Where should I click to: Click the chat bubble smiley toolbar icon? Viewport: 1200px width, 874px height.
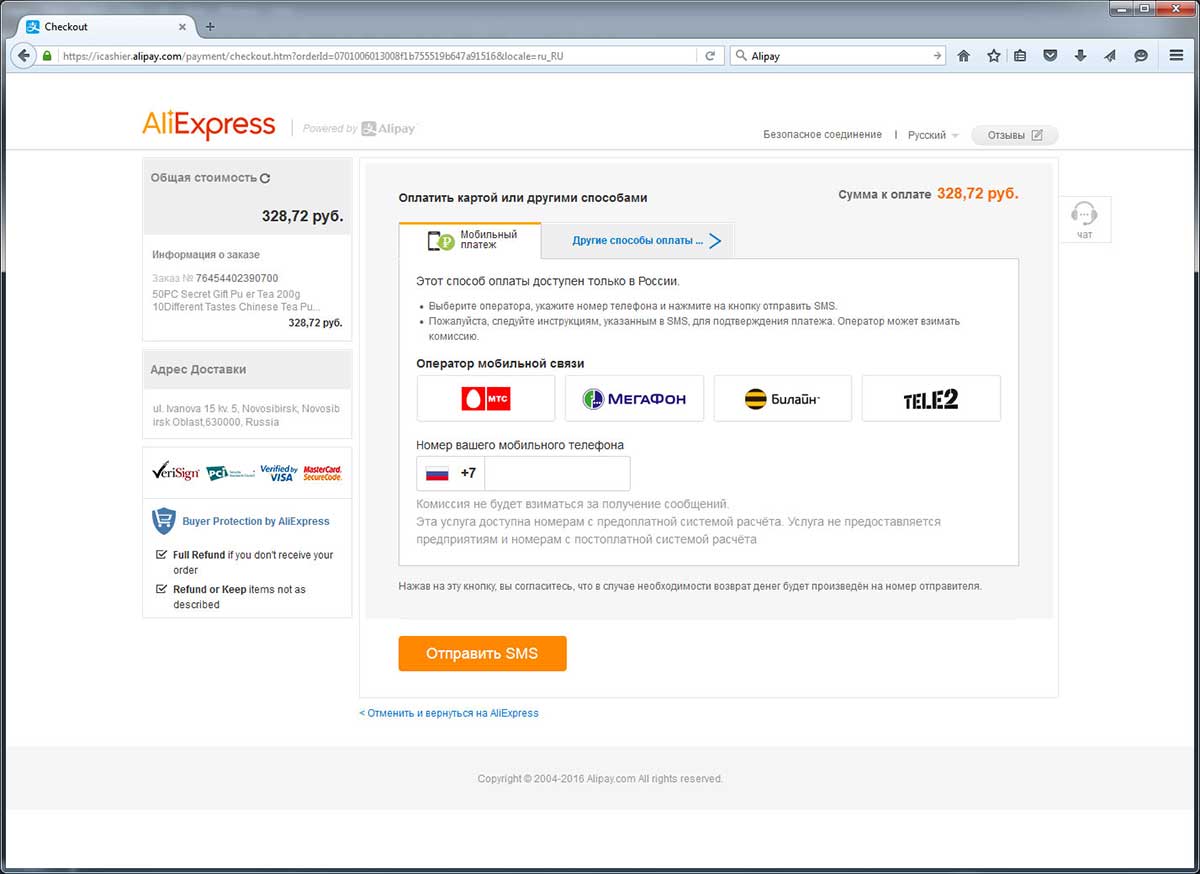click(1141, 56)
